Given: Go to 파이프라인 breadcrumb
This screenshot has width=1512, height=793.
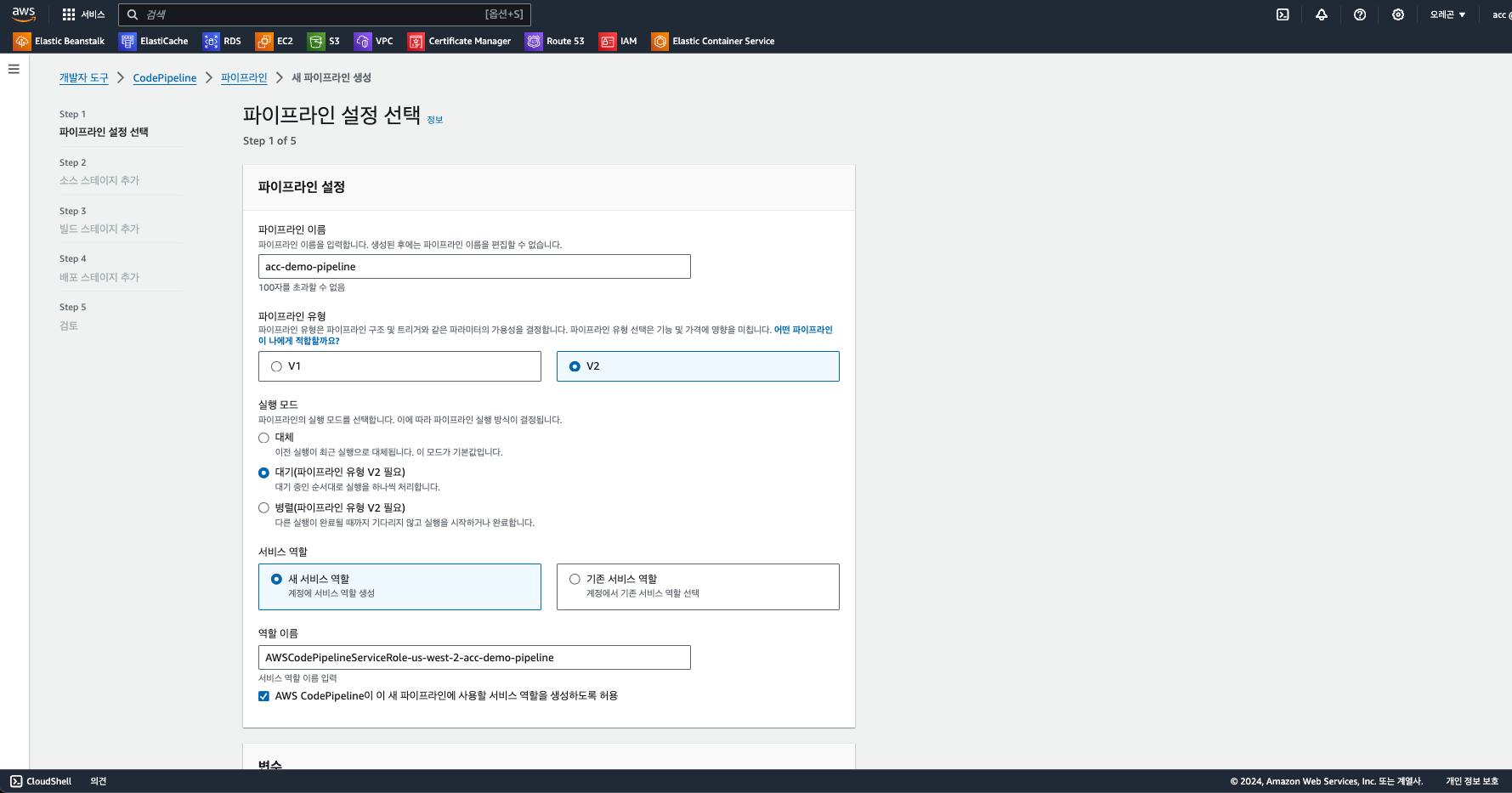Looking at the screenshot, I should coord(244,77).
